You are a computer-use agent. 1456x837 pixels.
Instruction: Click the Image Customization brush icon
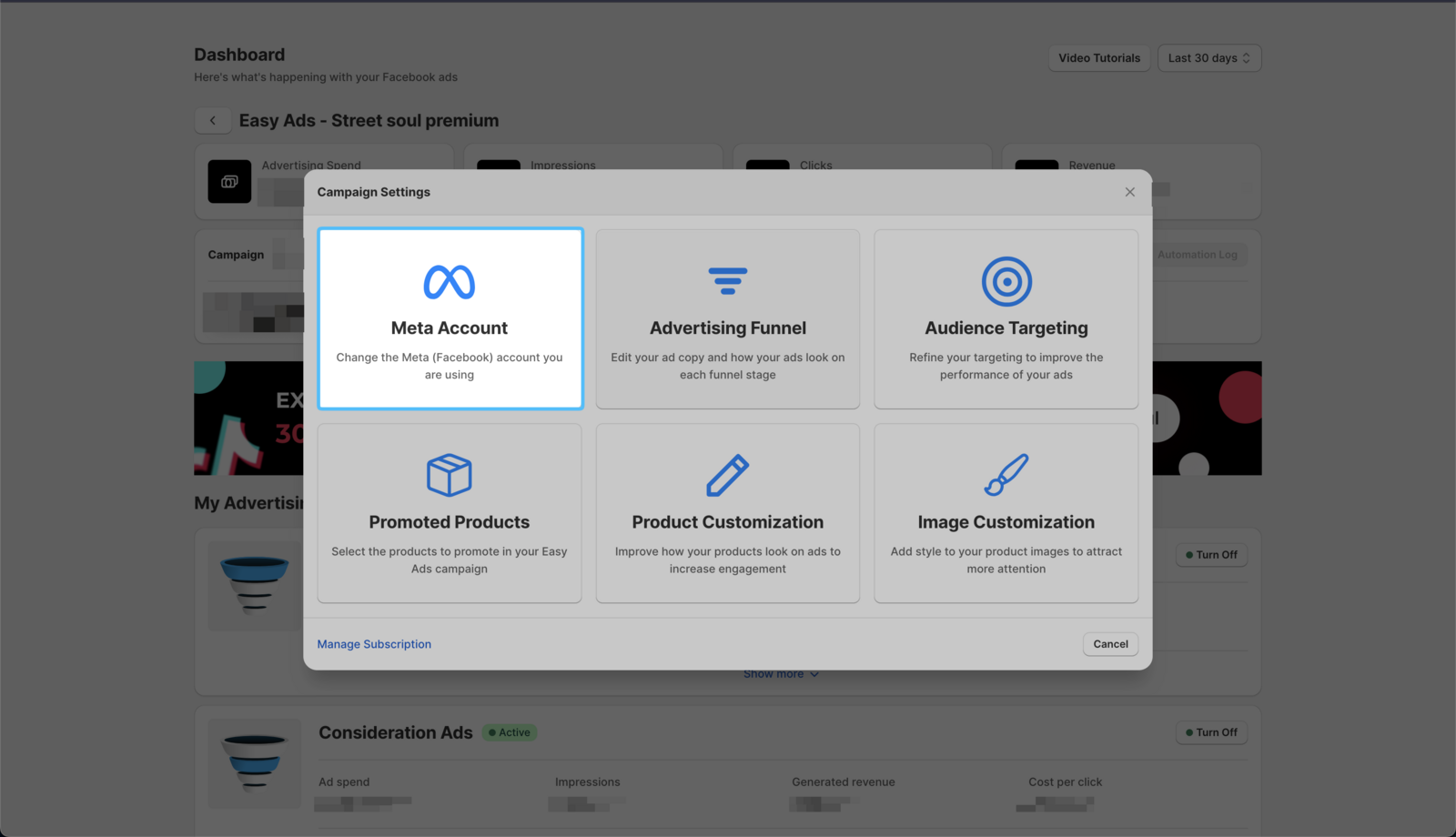click(x=1005, y=474)
